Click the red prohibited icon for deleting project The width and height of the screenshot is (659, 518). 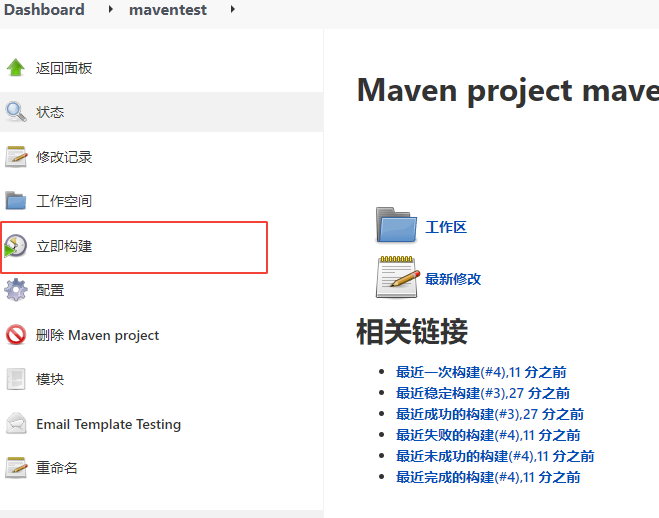point(16,335)
